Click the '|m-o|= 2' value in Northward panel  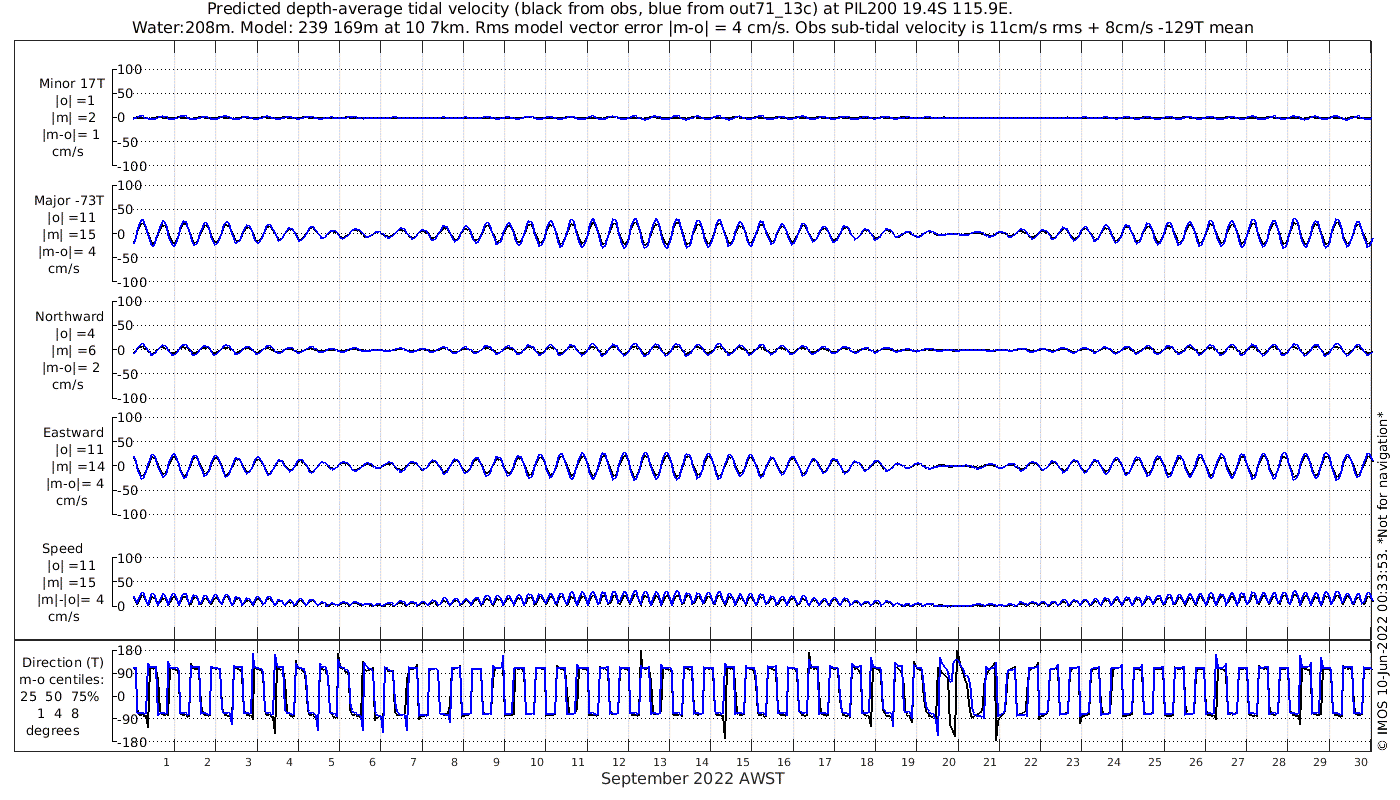click(70, 367)
